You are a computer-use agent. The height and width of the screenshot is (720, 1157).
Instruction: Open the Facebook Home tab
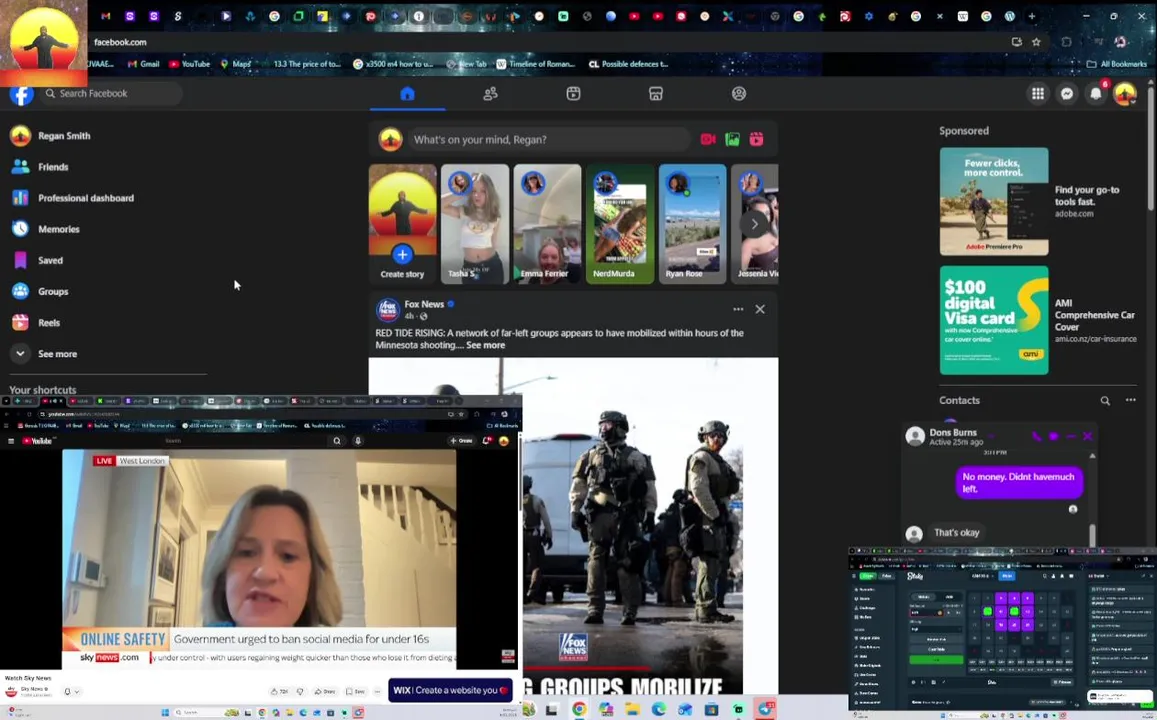[x=407, y=94]
